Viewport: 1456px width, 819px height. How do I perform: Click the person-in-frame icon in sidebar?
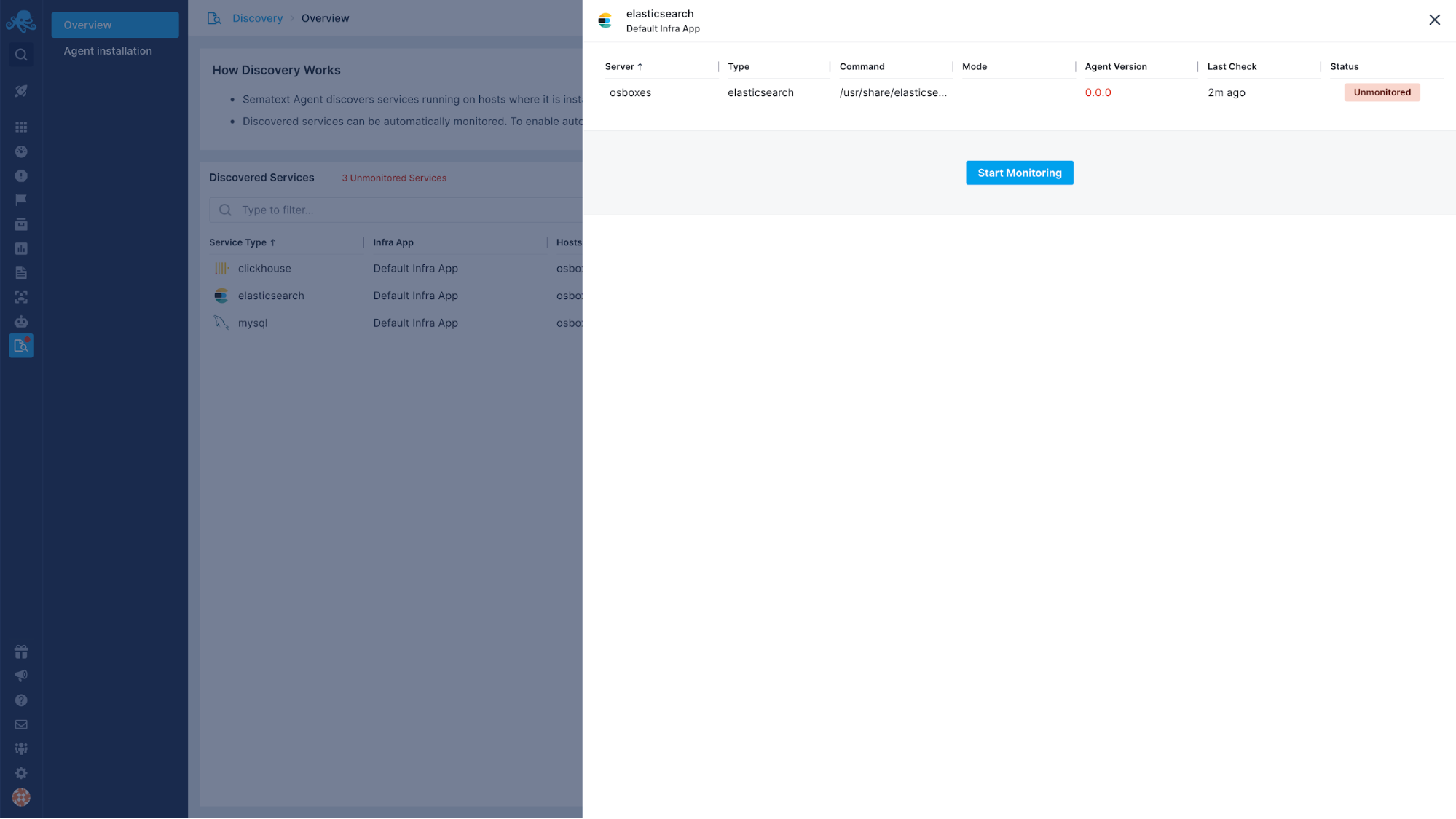(21, 297)
